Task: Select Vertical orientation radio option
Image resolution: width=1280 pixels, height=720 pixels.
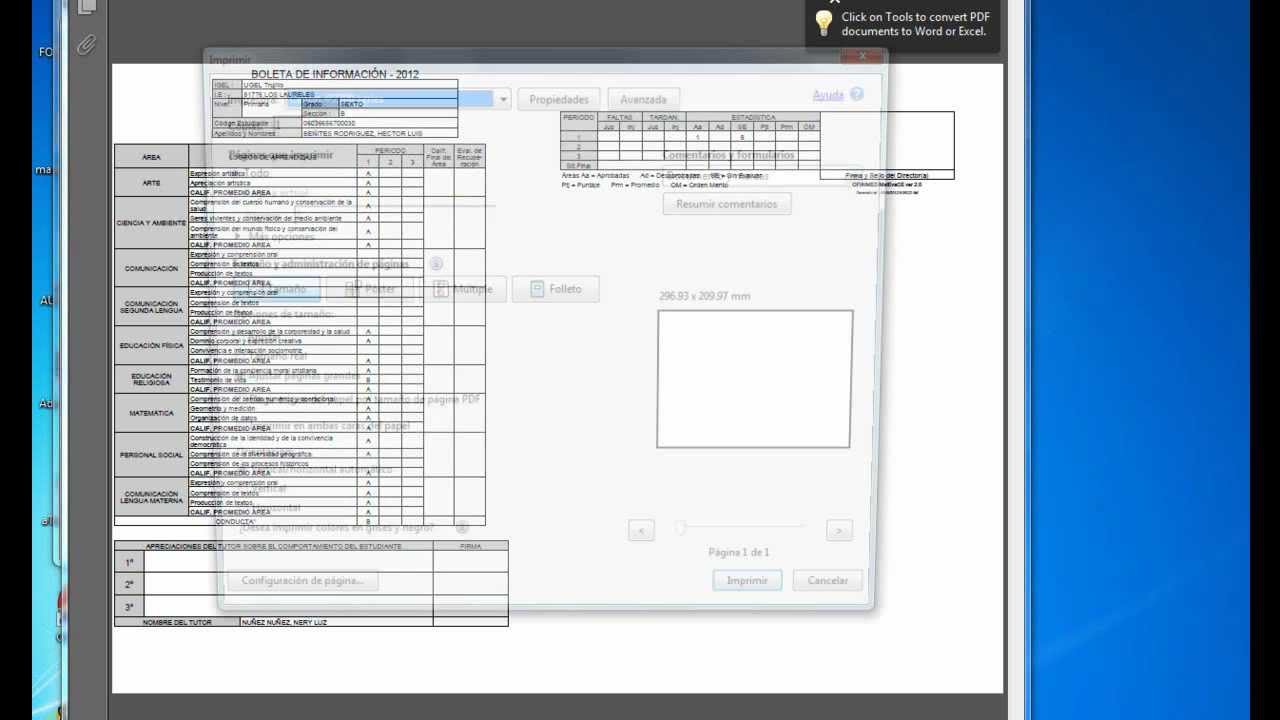Action: pos(262,489)
